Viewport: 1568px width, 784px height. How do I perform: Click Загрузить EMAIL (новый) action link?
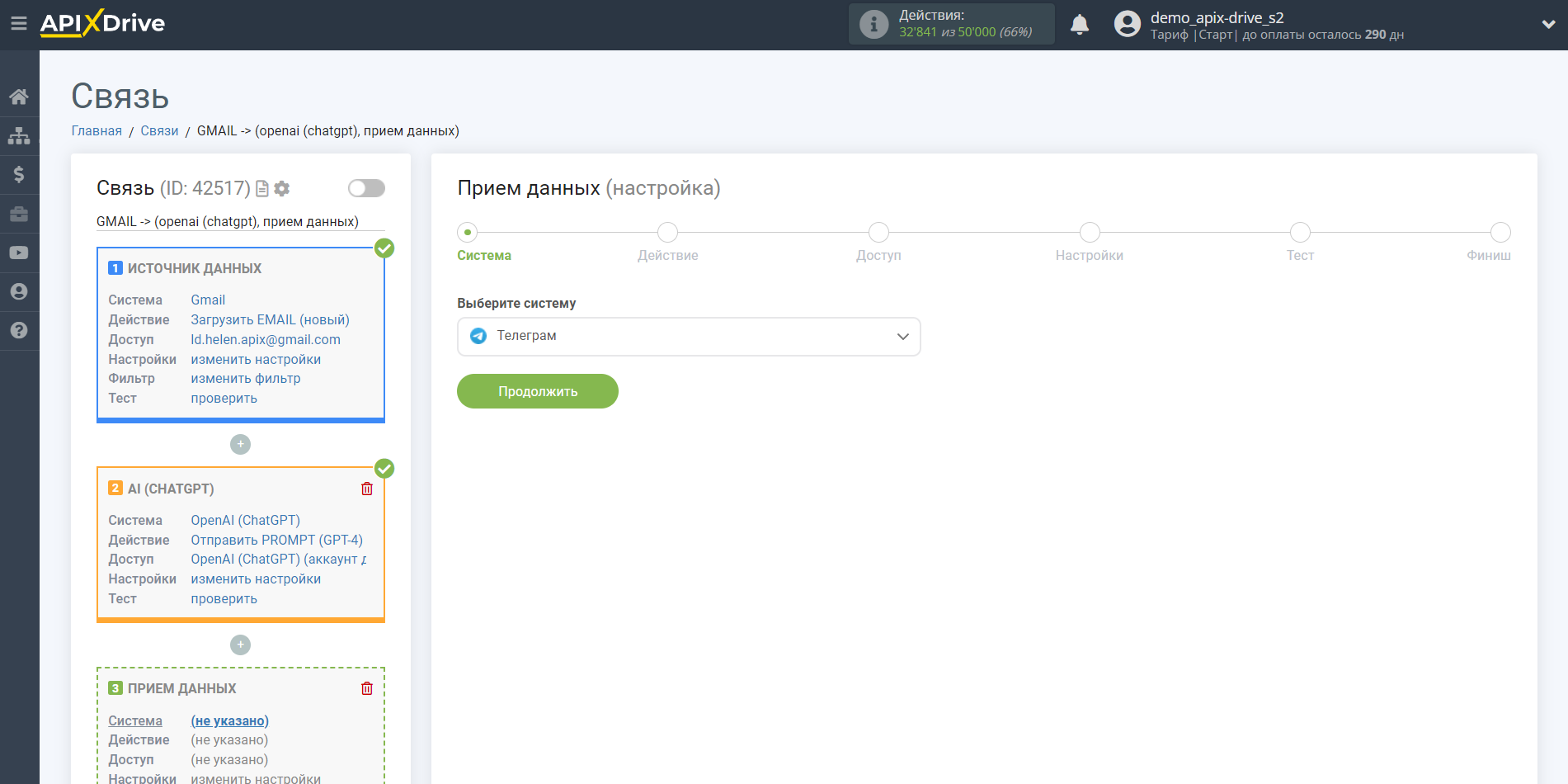(270, 320)
